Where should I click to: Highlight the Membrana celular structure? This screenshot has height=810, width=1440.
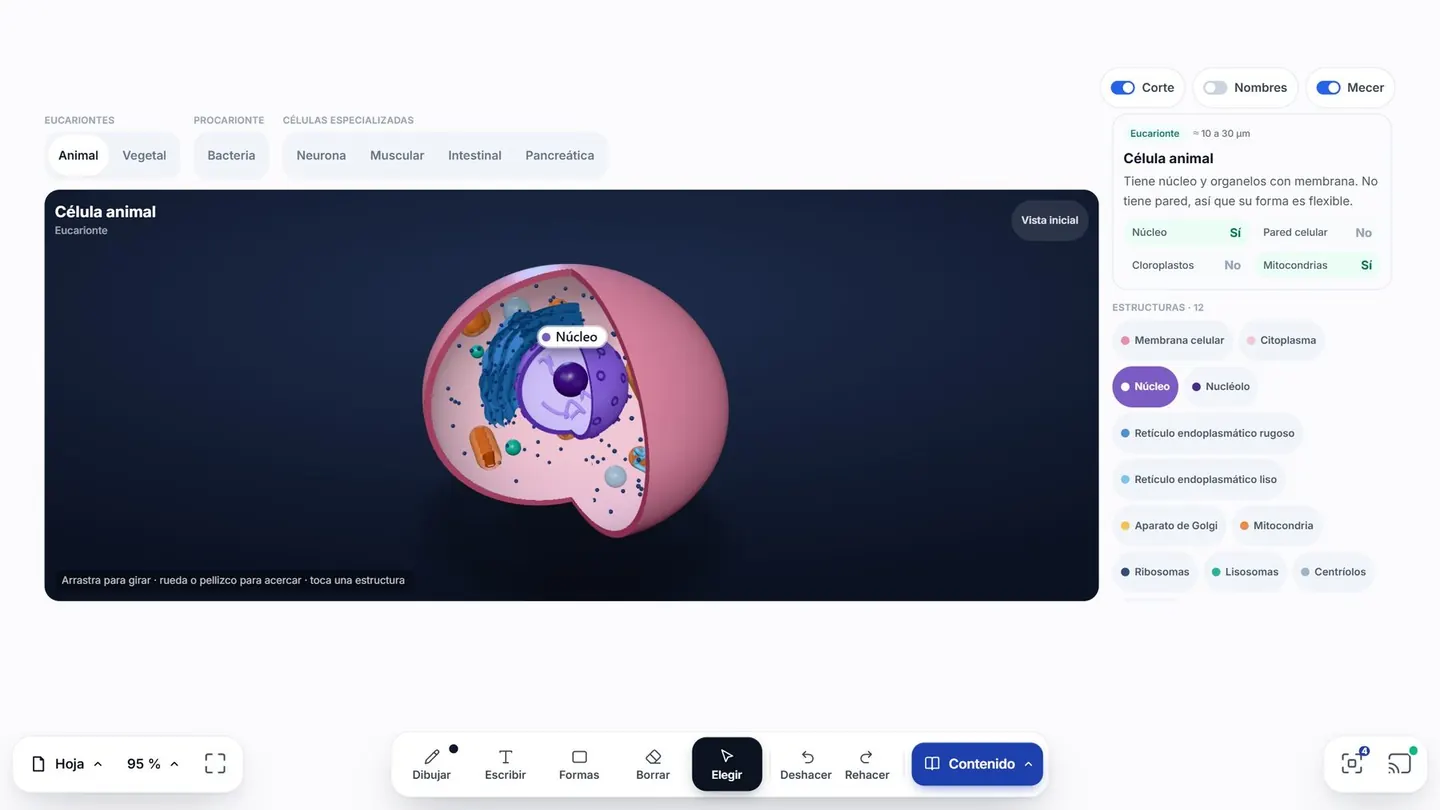coord(1172,340)
